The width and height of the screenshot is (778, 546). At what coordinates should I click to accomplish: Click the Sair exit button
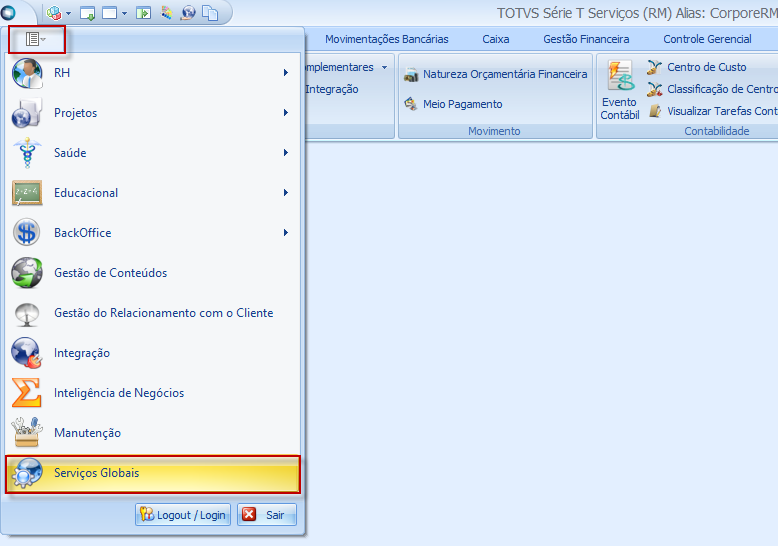(267, 515)
